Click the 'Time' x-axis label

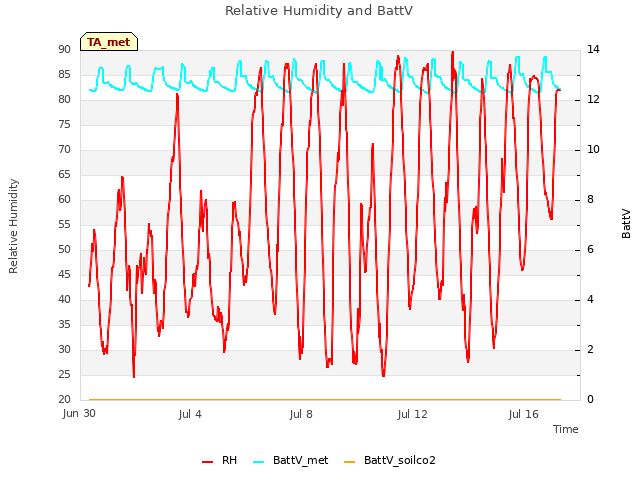(566, 429)
